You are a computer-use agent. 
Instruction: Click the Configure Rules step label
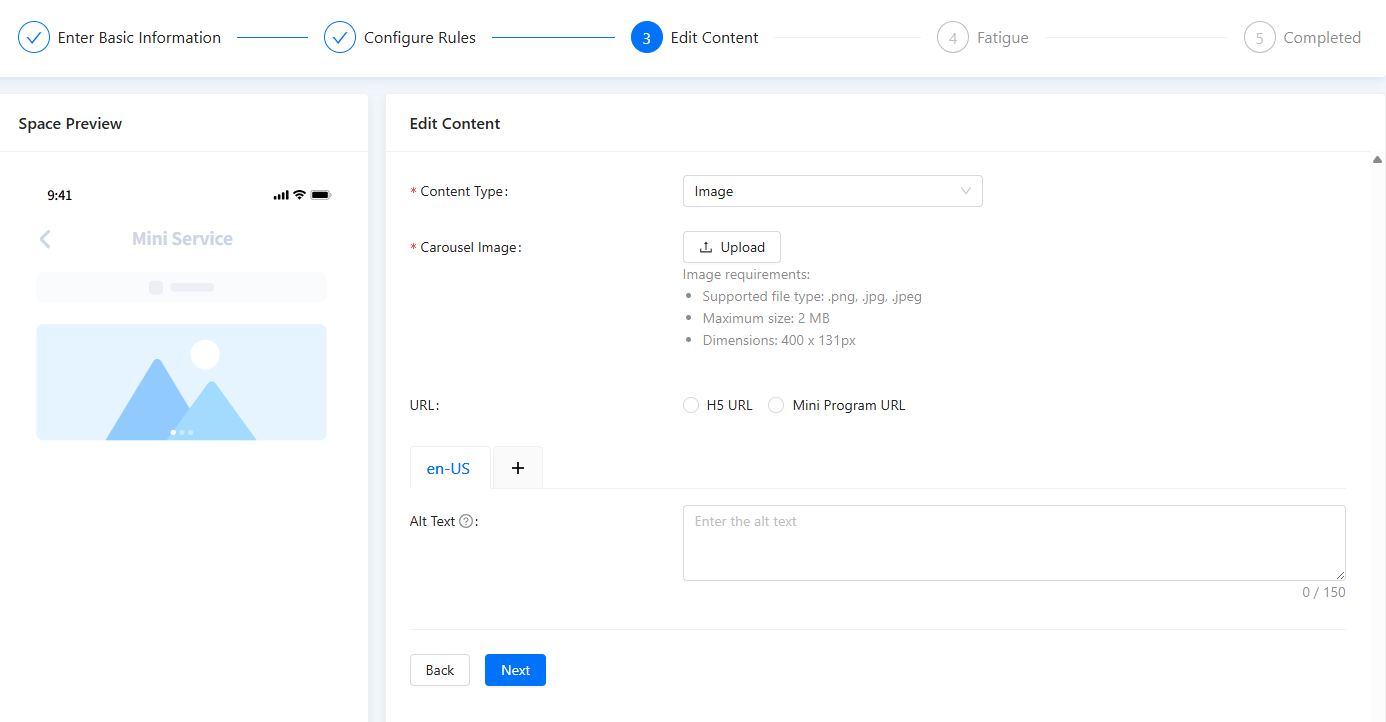click(420, 38)
